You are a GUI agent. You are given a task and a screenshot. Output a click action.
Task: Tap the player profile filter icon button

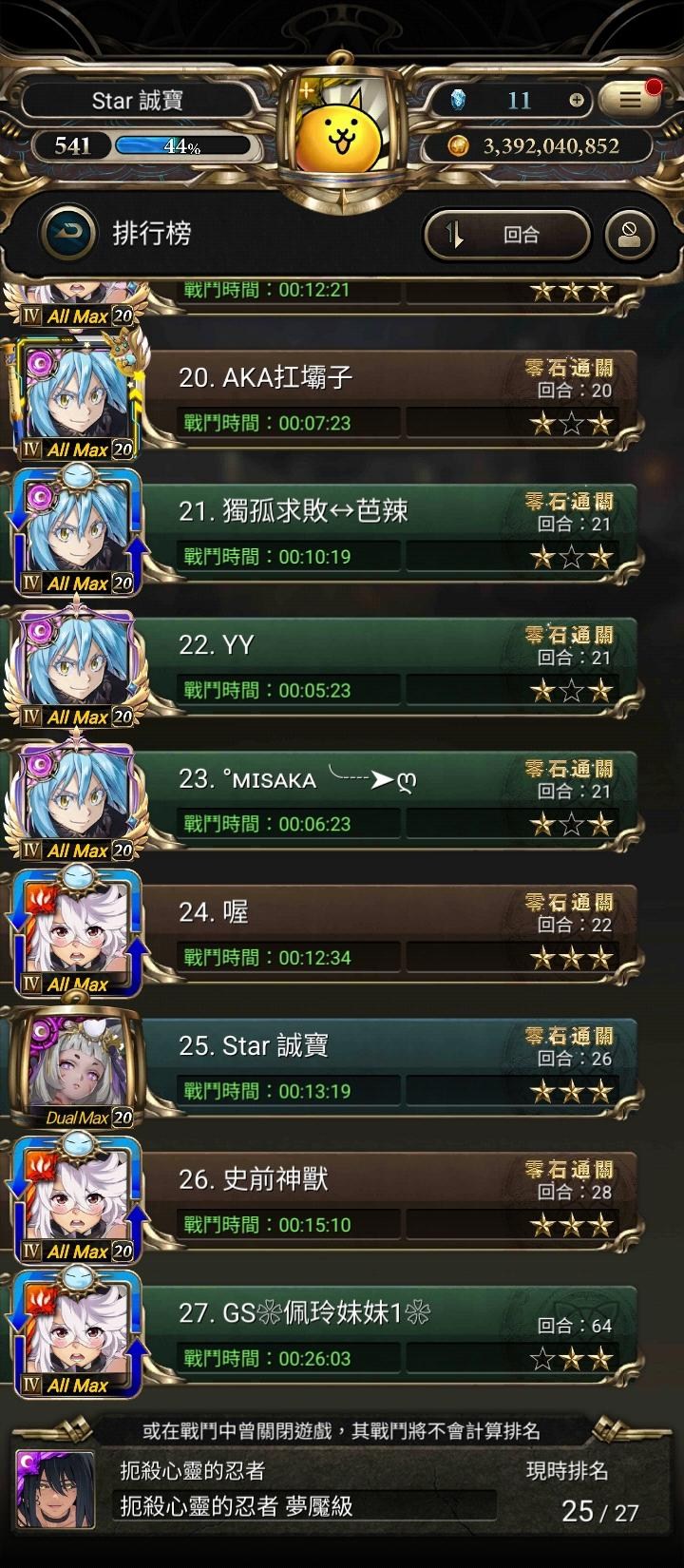click(x=630, y=235)
